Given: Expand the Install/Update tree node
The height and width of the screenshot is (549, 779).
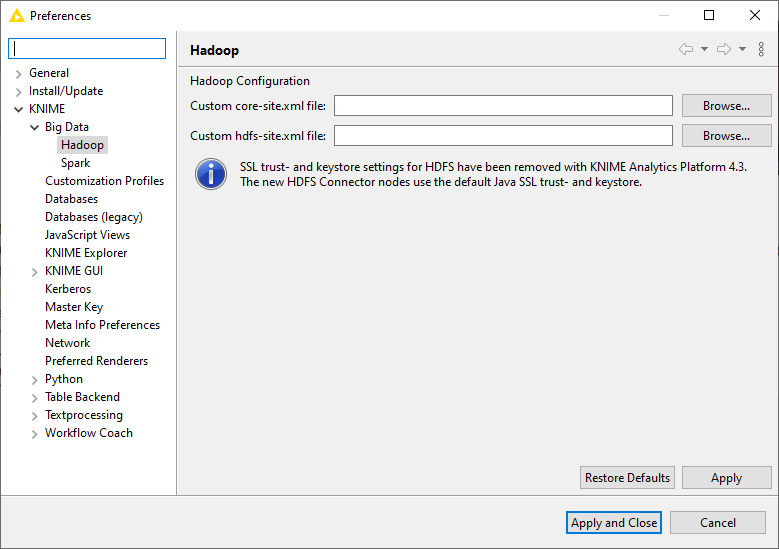Looking at the screenshot, I should pos(19,92).
